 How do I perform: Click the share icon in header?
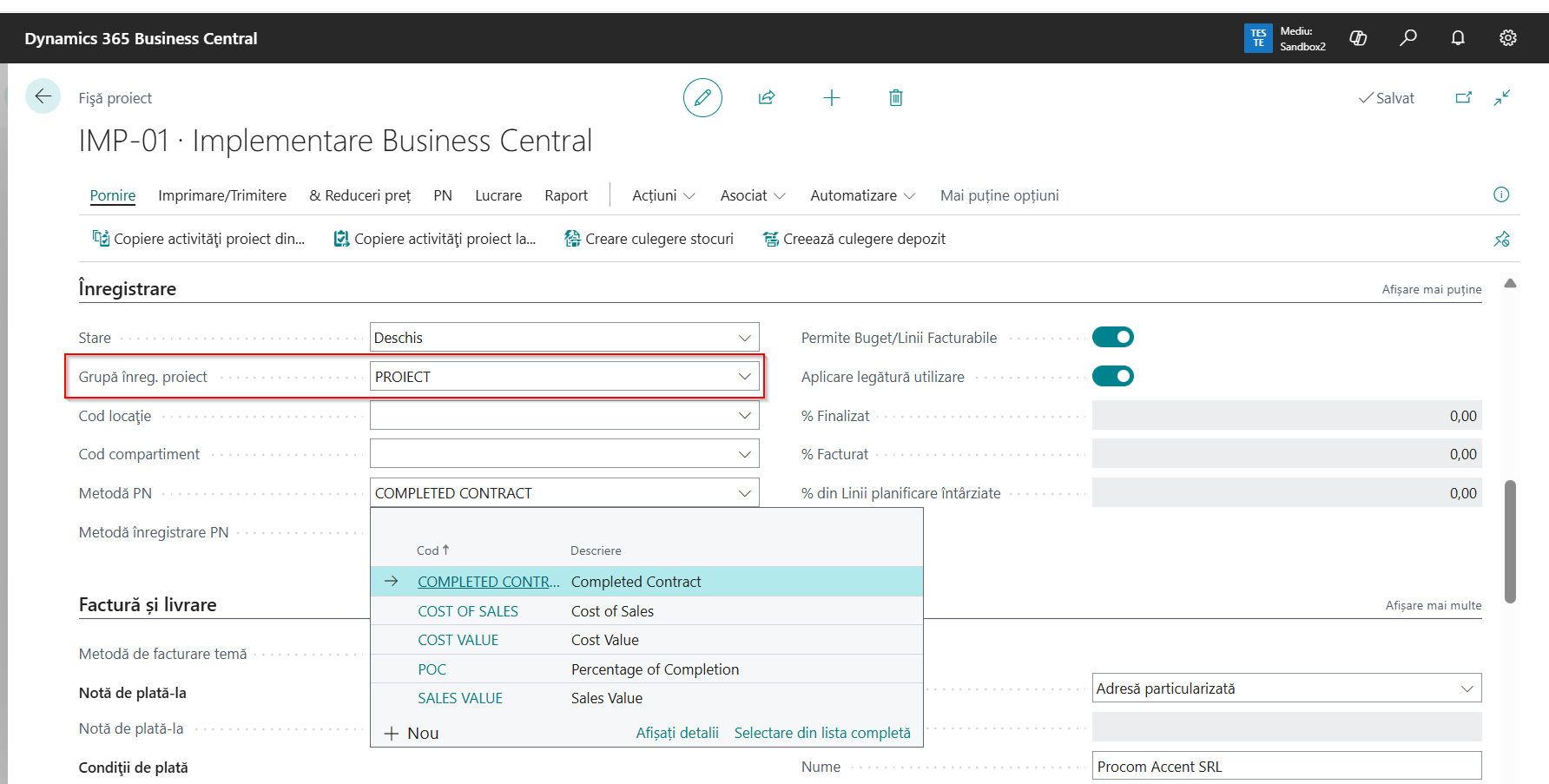(767, 97)
